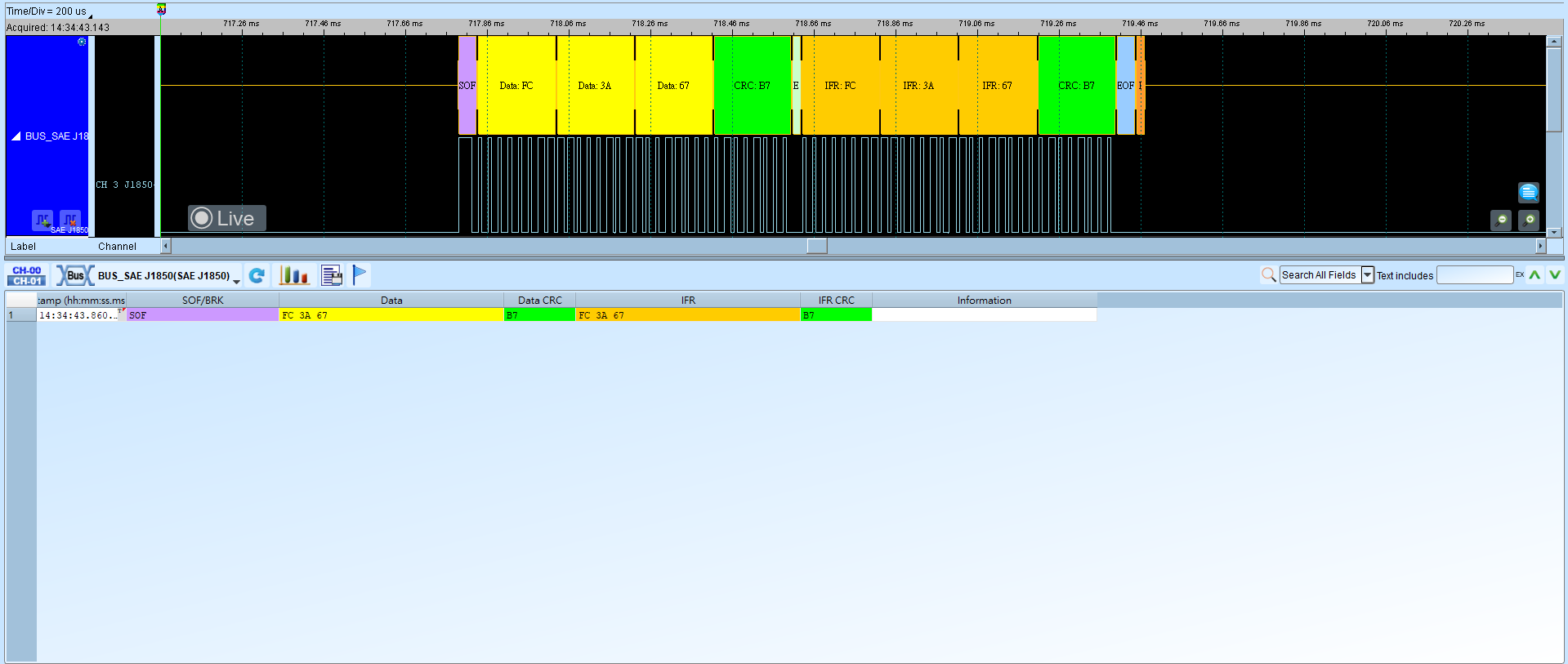The width and height of the screenshot is (1568, 664).
Task: Click the vertical scroll up arrow
Action: pyautogui.click(x=1554, y=41)
